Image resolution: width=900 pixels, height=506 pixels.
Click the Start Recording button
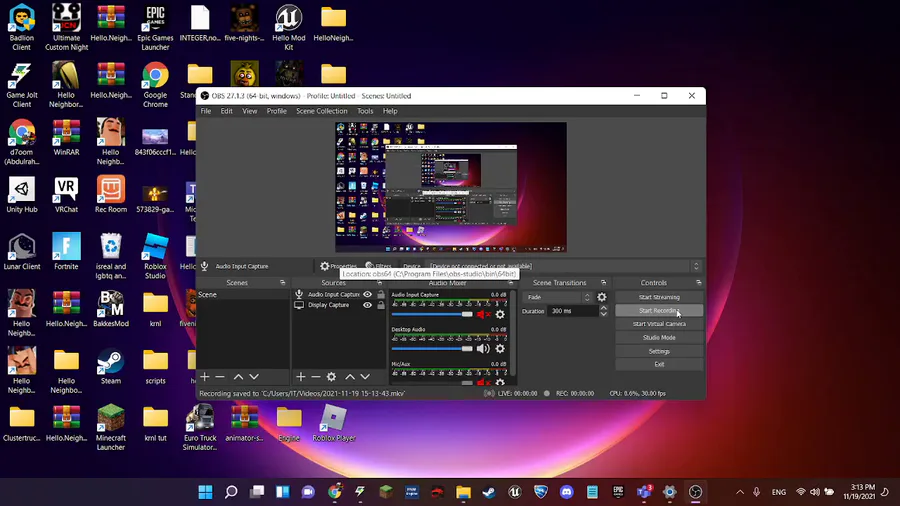[659, 310]
